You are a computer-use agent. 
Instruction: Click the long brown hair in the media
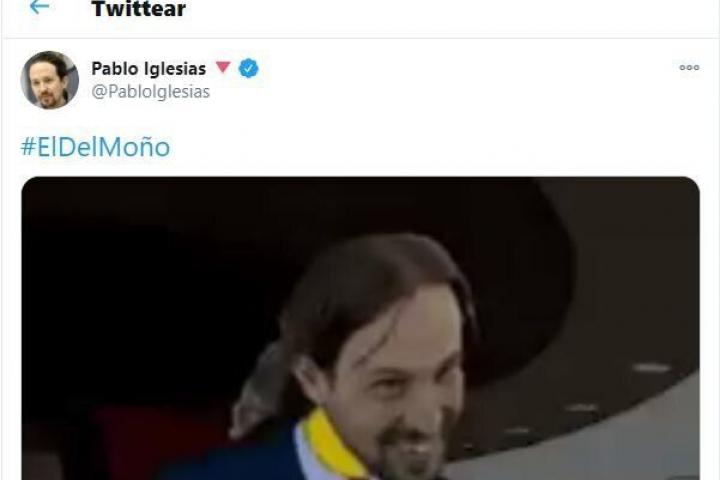(363, 294)
